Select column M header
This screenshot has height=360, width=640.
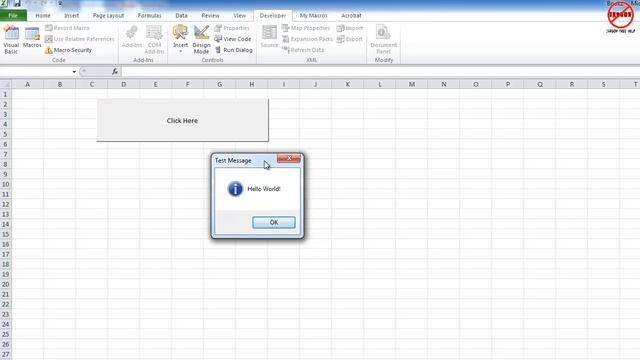(x=412, y=84)
